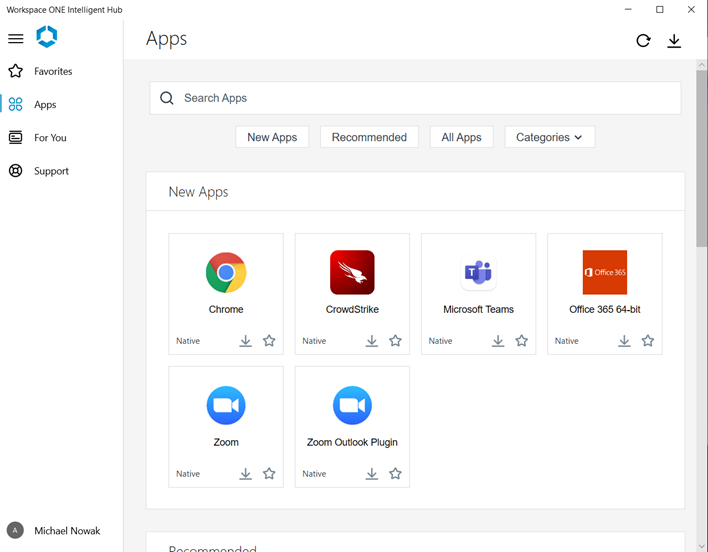Open the Support section
The height and width of the screenshot is (552, 708).
[x=51, y=171]
